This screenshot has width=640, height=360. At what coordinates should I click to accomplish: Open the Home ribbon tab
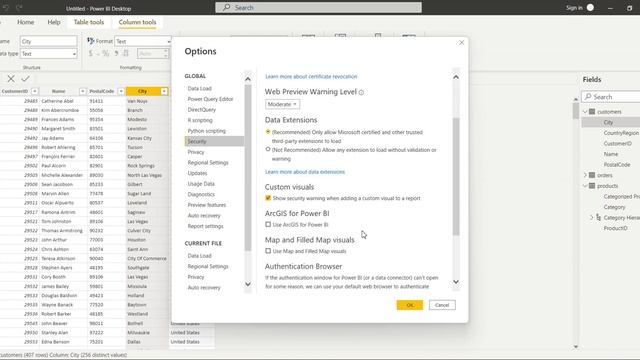click(25, 22)
